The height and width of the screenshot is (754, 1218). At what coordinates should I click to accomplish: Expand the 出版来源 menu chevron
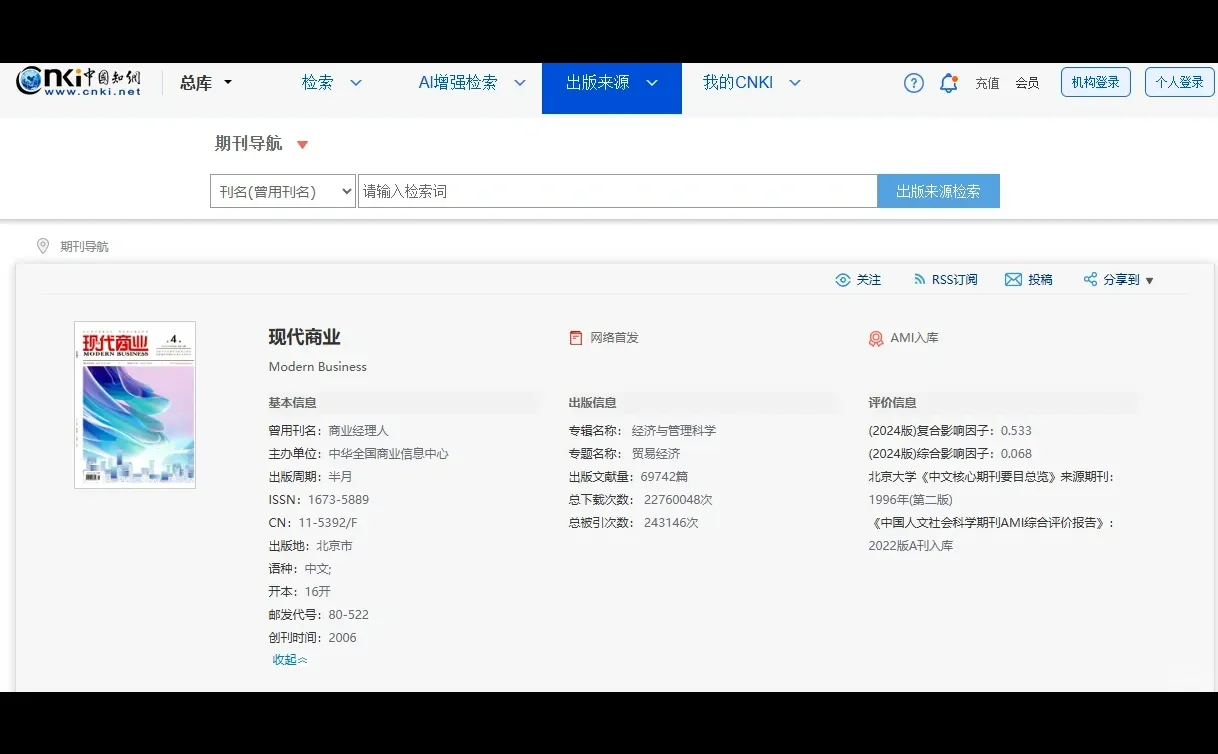(652, 83)
